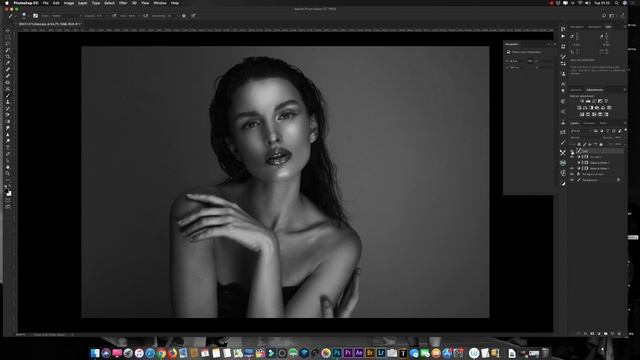Open layer blend mode dropdown
The height and width of the screenshot is (360, 640).
(587, 138)
